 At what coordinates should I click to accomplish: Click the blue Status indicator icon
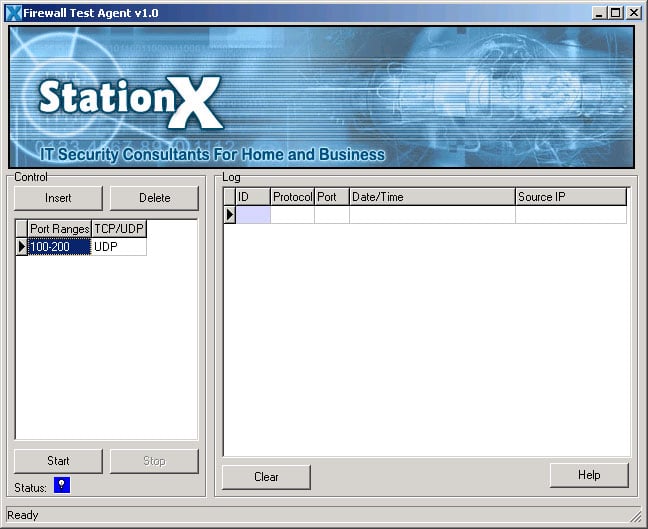[62, 485]
